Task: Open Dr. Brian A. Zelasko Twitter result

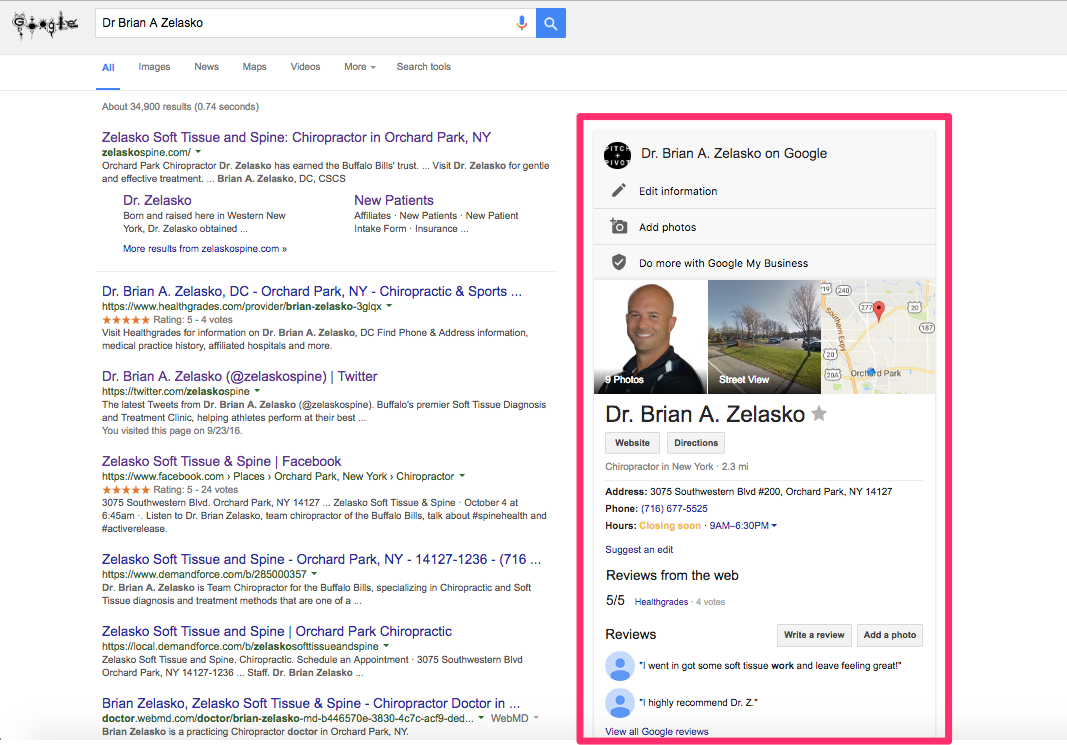Action: pos(240,376)
